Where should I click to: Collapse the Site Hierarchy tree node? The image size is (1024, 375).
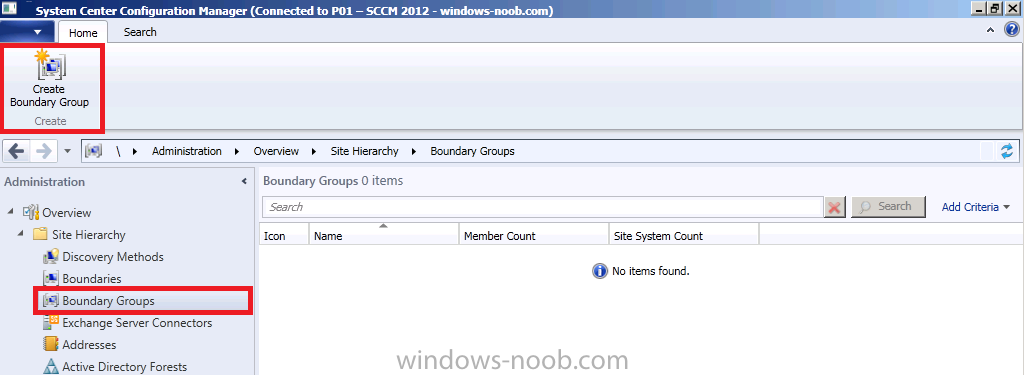(22, 233)
